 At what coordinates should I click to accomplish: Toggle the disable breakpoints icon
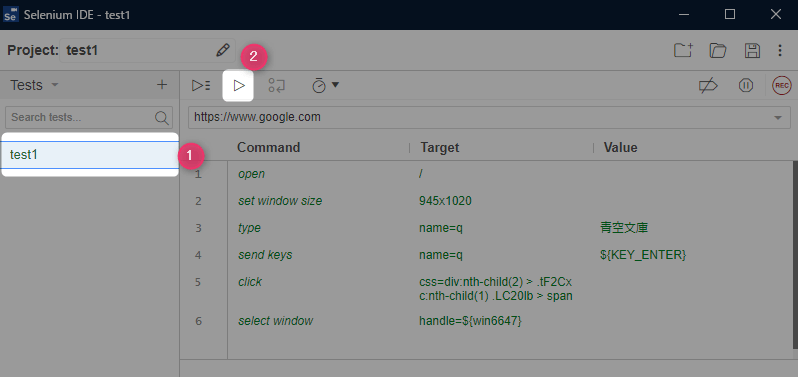(x=708, y=86)
